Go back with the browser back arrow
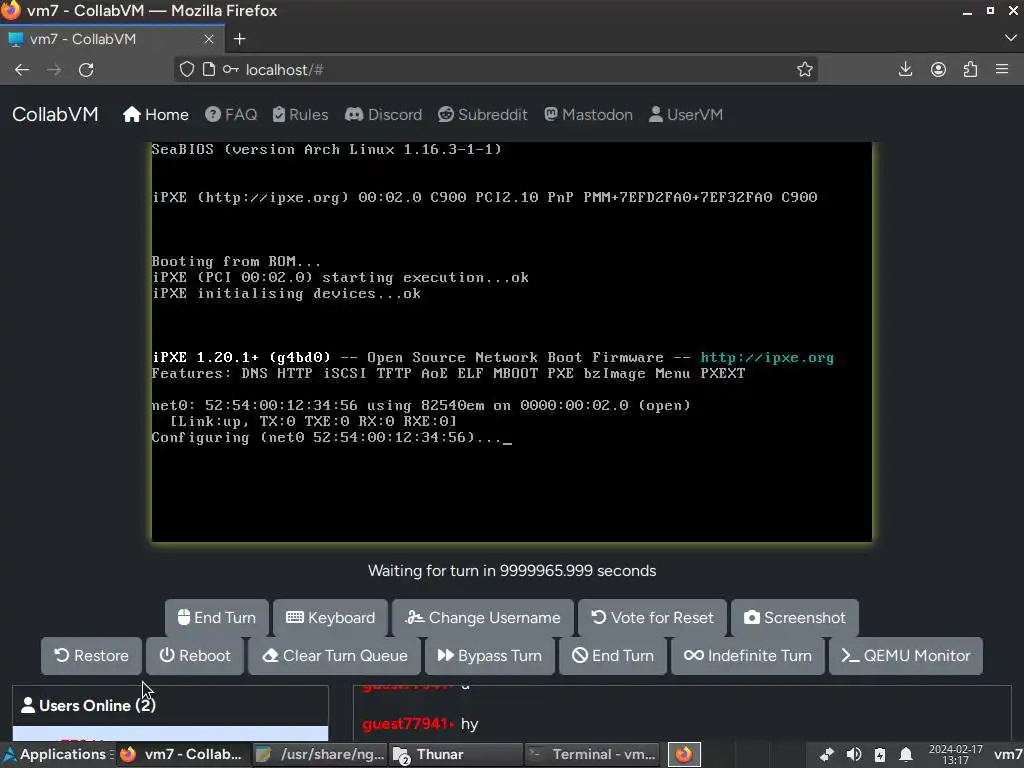Screen dimensions: 1024x768 point(22,70)
